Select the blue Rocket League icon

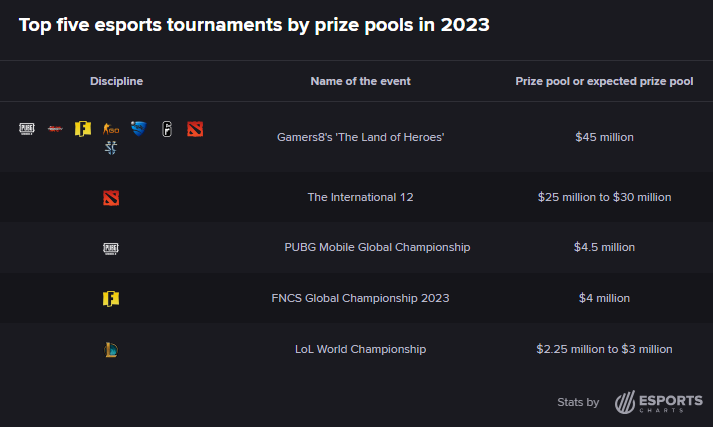click(139, 129)
